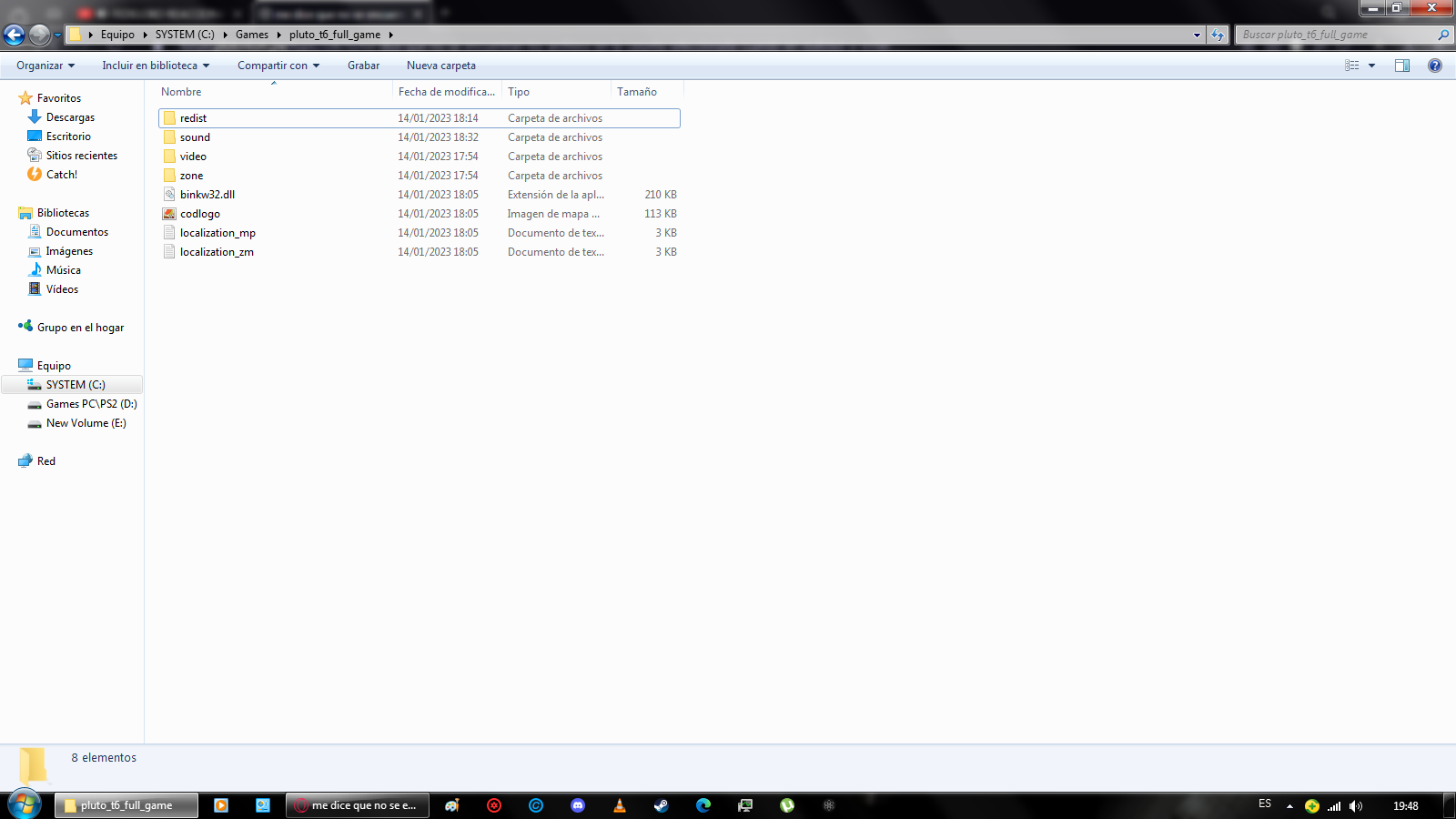Click the Forward navigation arrow

coord(39,35)
